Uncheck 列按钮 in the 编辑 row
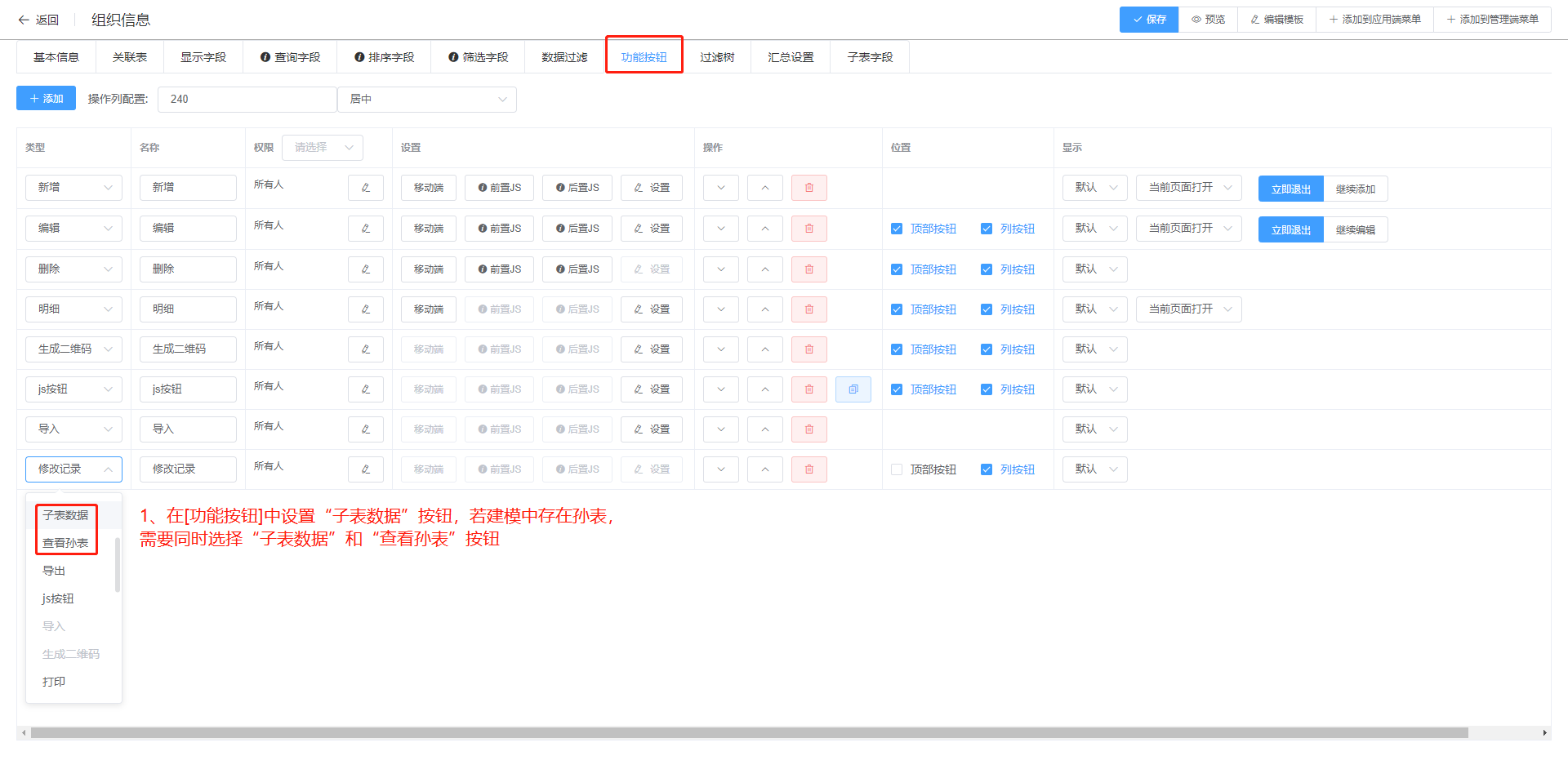1568x765 pixels. point(987,229)
